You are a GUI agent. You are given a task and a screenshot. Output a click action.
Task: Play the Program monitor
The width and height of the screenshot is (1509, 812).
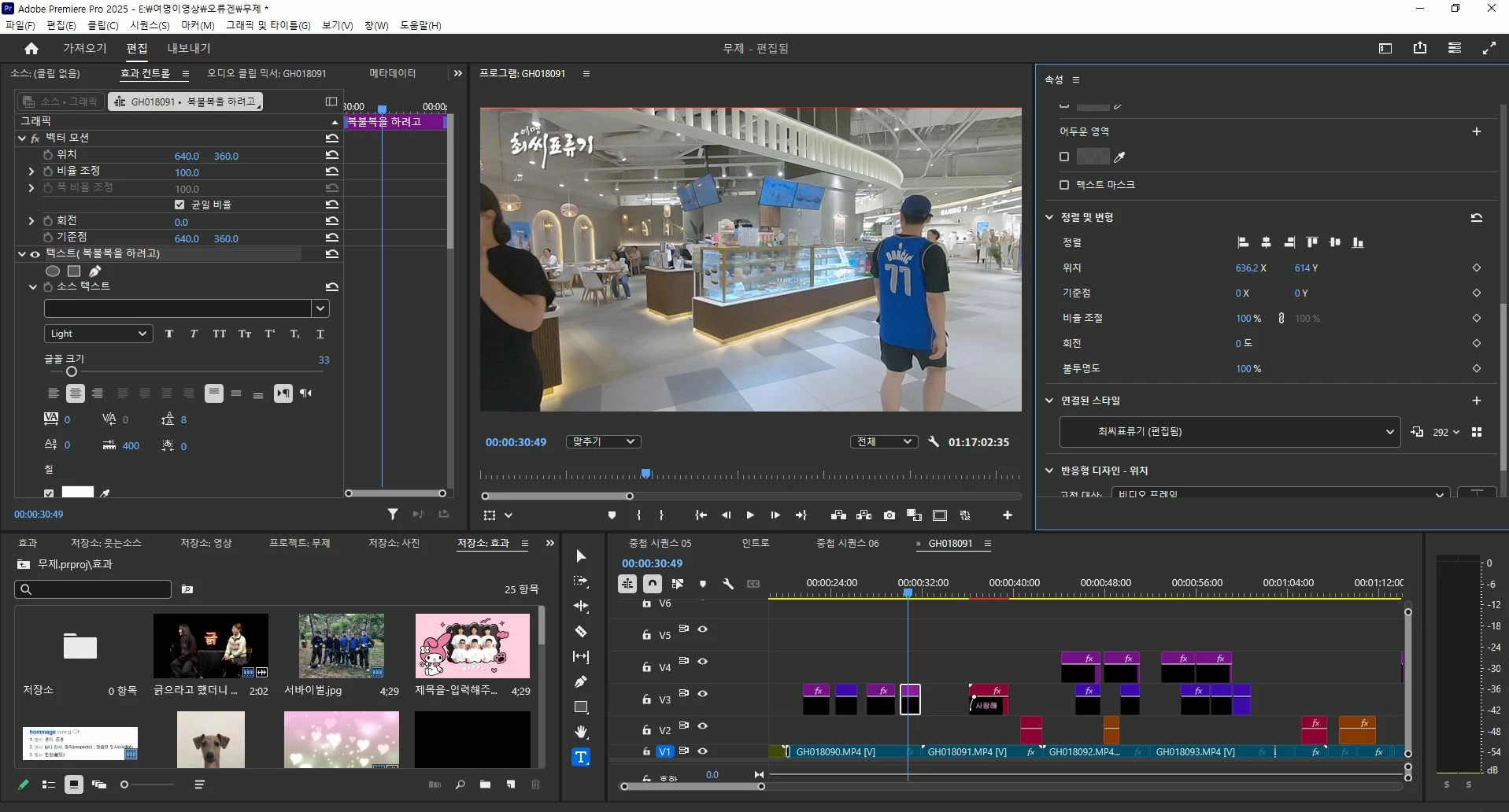750,515
